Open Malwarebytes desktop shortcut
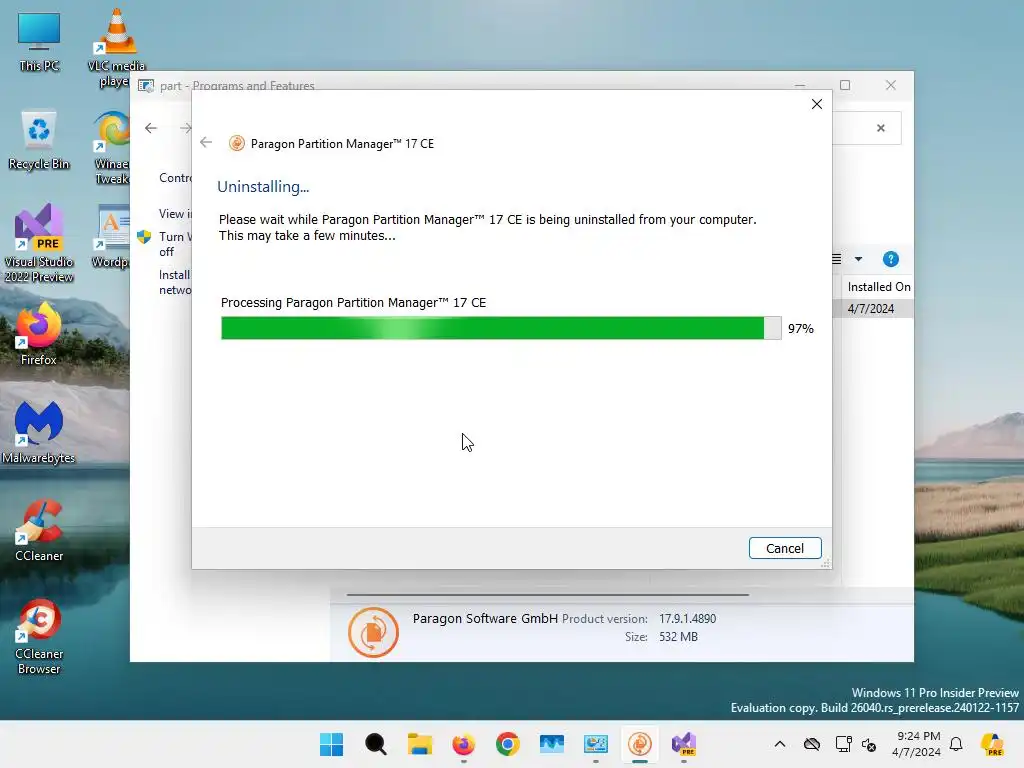 click(x=39, y=432)
